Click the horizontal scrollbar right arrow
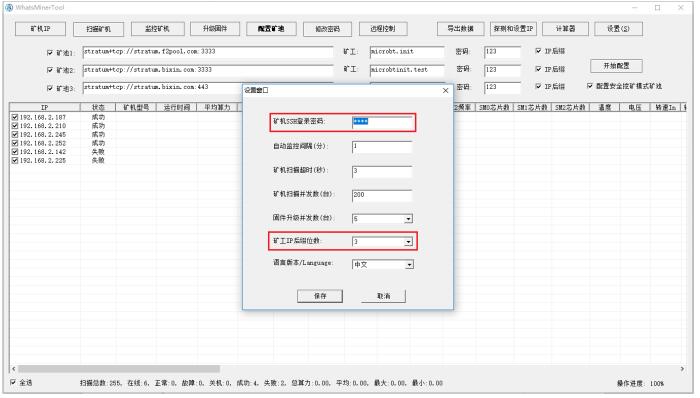 tap(682, 369)
